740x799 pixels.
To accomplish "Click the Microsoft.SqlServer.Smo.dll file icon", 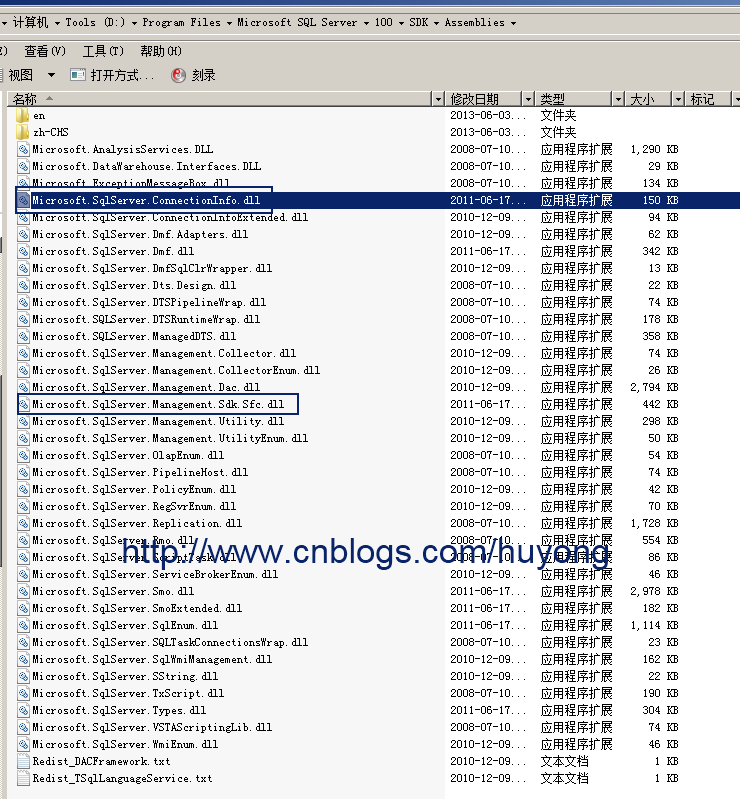I will pyautogui.click(x=23, y=591).
